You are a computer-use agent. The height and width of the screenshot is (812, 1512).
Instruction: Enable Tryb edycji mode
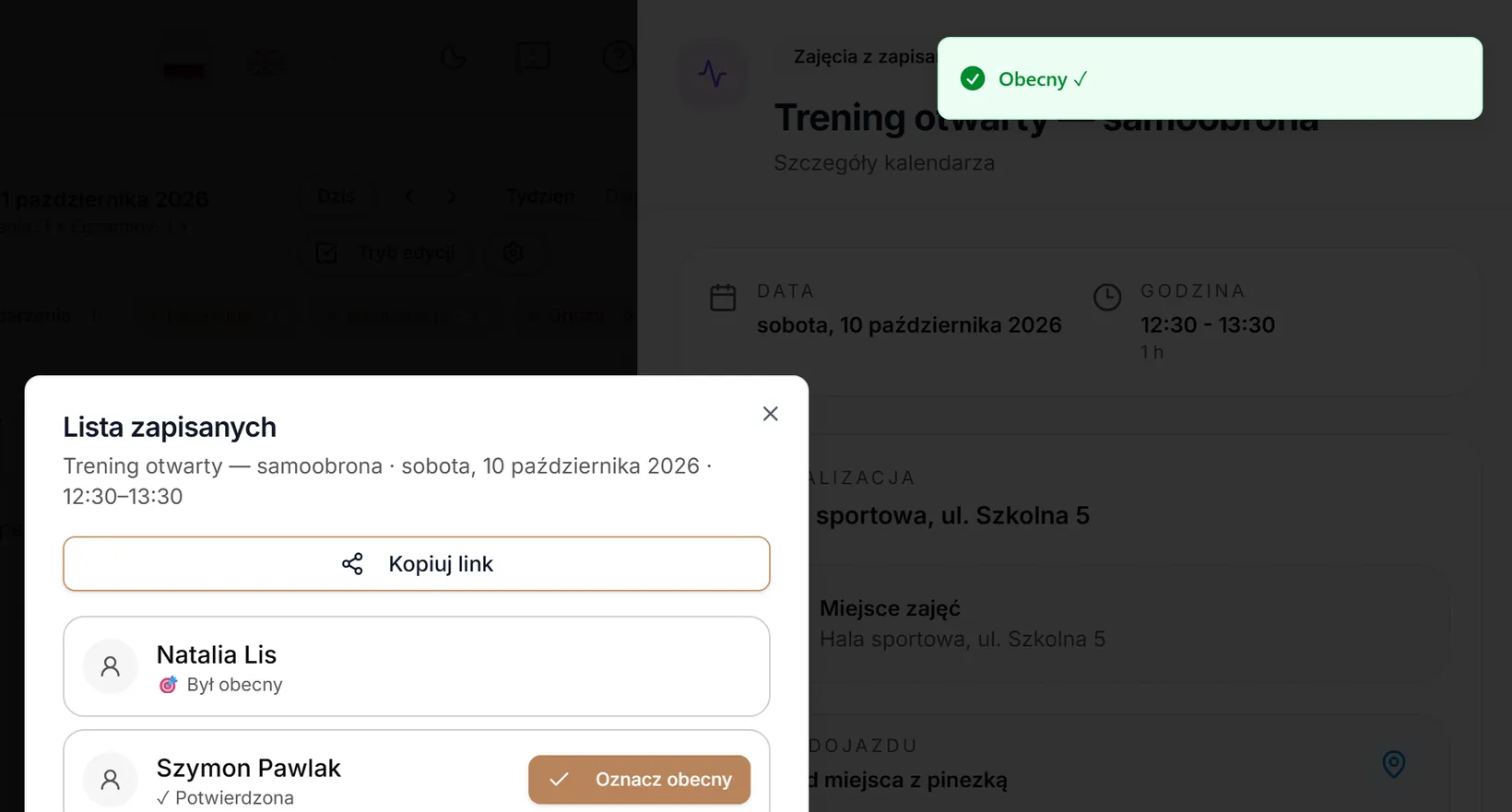(386, 253)
